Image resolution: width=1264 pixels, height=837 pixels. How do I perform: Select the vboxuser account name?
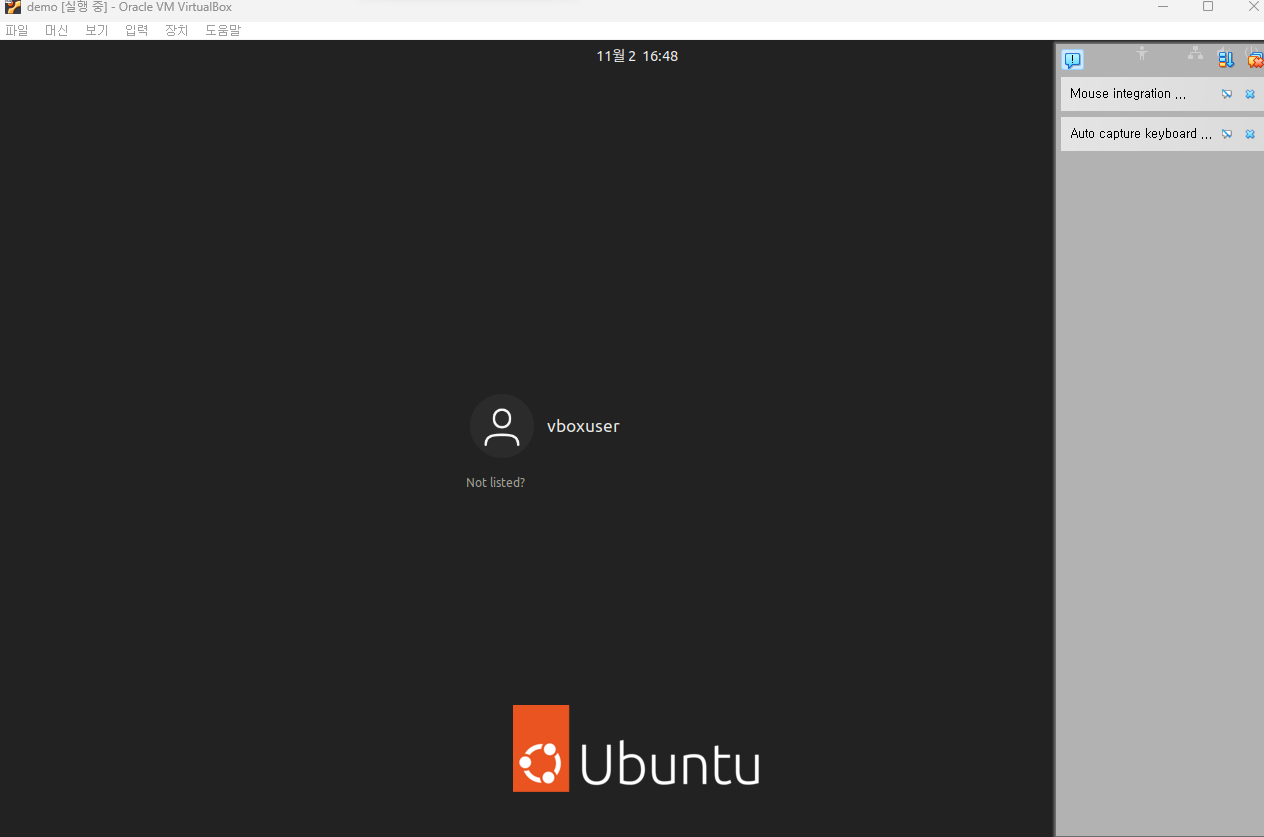coord(583,426)
